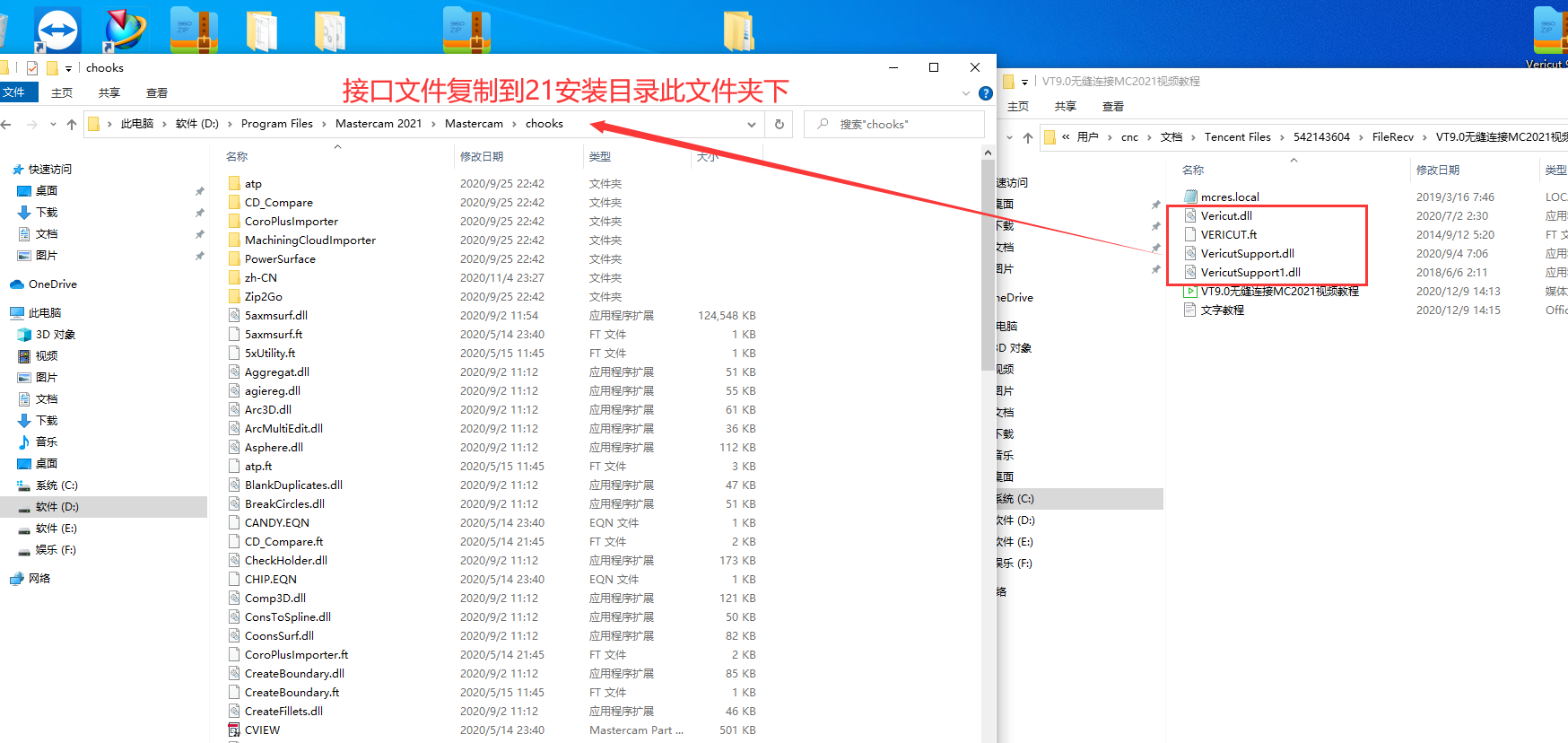1568x743 pixels.
Task: Select the VericutSupport.dll file name
Action: pyautogui.click(x=1248, y=253)
